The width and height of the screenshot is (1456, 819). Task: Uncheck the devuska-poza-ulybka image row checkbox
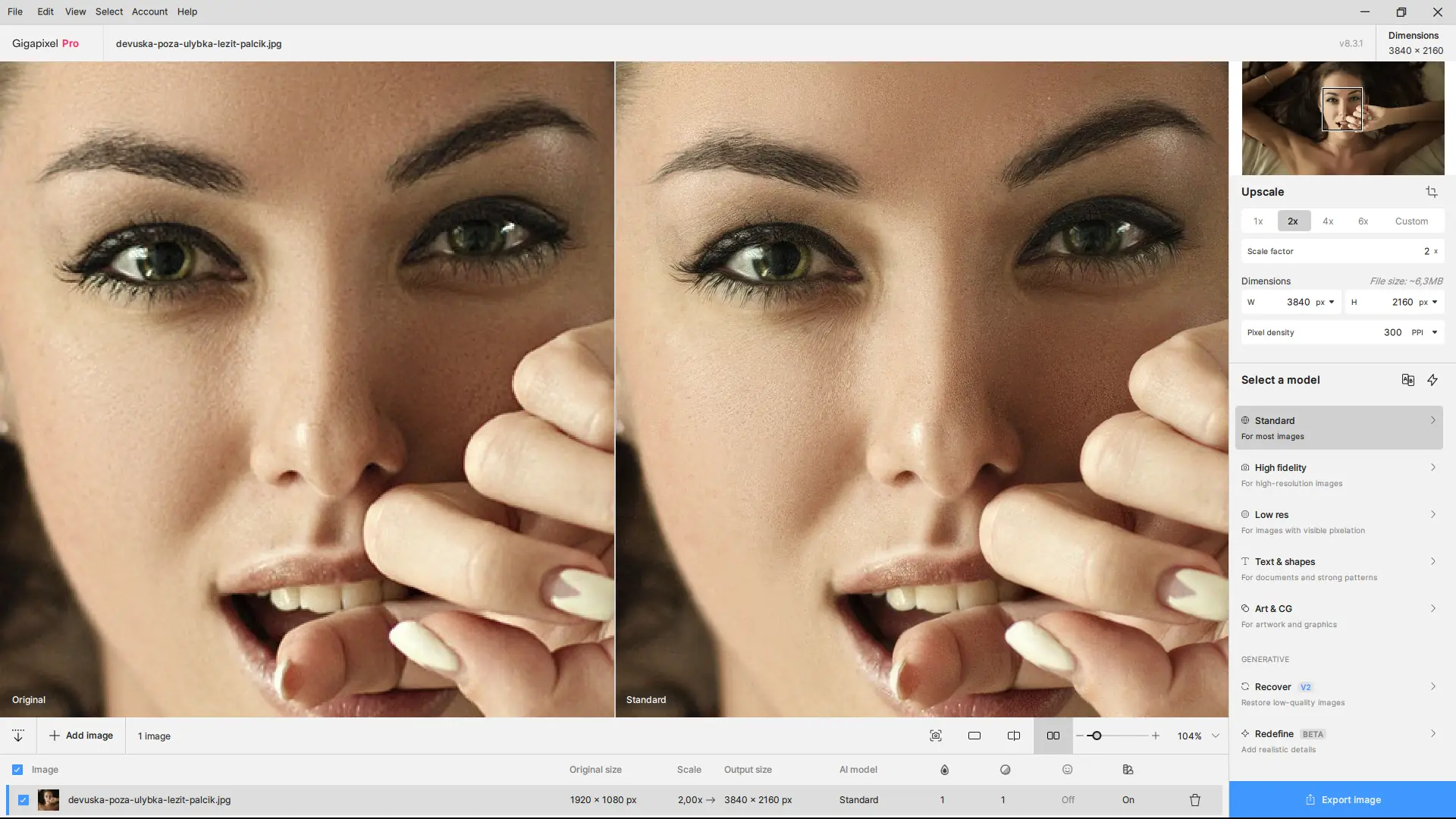coord(24,800)
